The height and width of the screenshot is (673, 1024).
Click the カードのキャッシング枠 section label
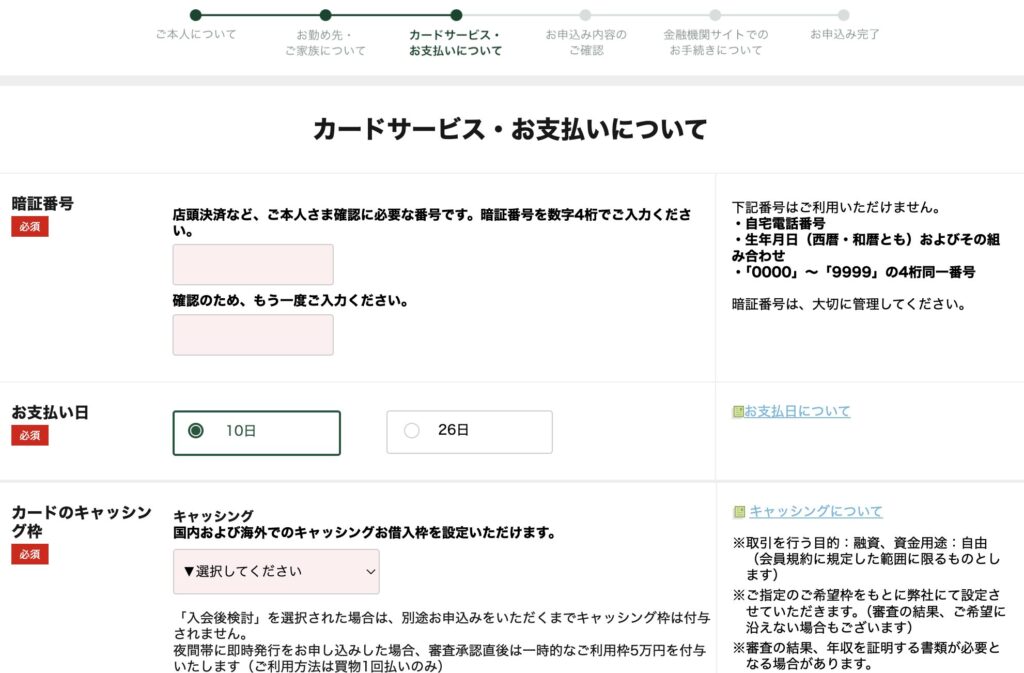[82, 522]
